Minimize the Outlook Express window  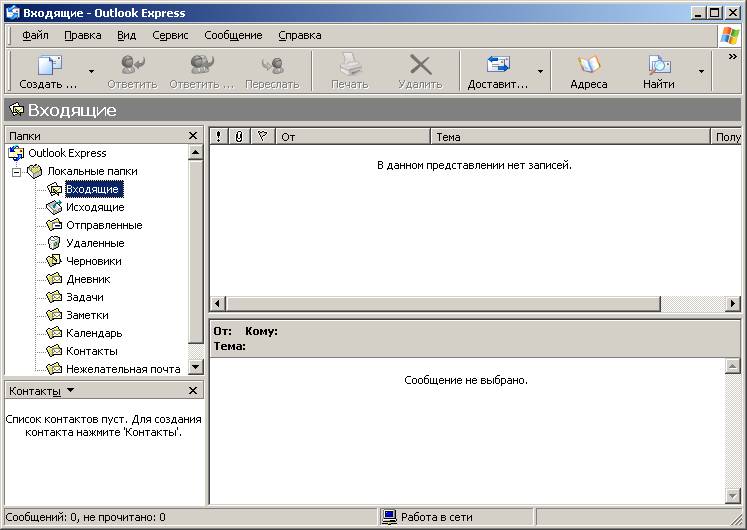coord(698,13)
